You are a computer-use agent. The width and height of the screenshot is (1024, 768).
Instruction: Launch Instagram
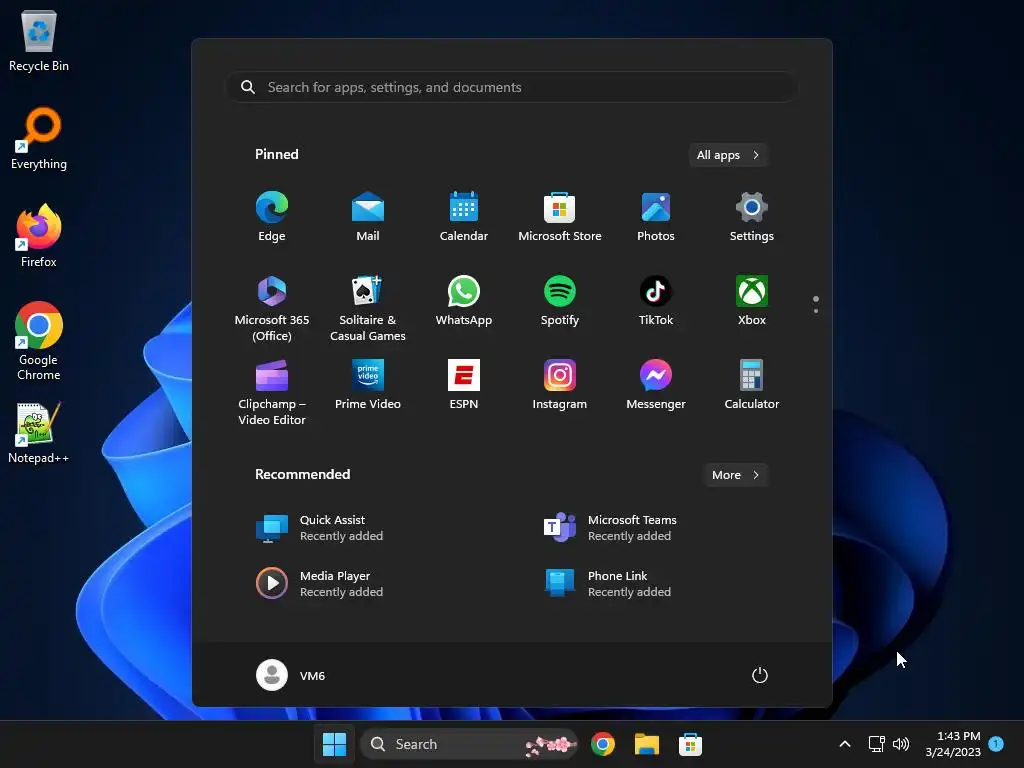560,385
